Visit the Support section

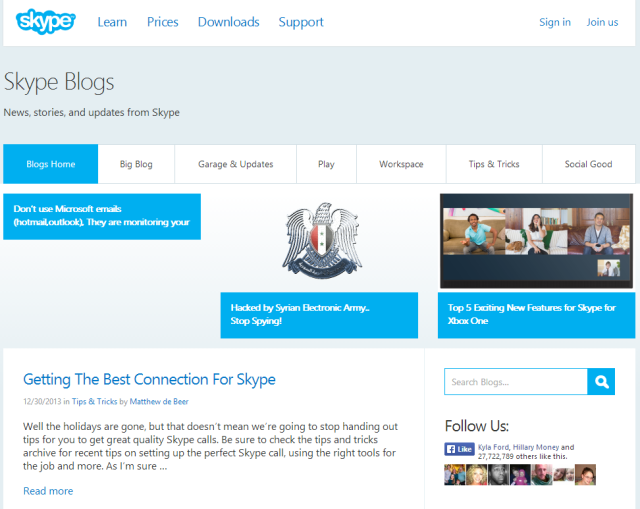301,22
